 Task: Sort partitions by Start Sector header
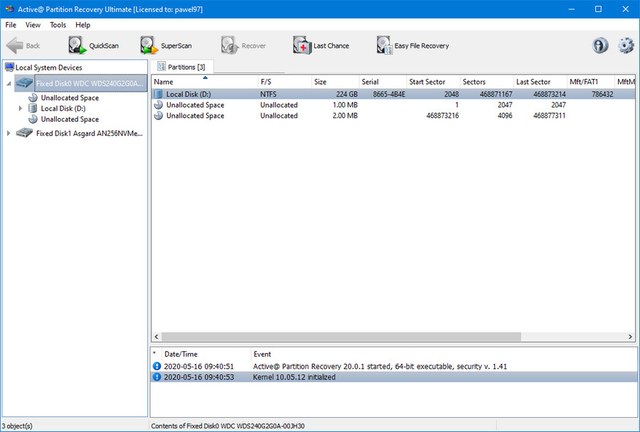(x=427, y=81)
